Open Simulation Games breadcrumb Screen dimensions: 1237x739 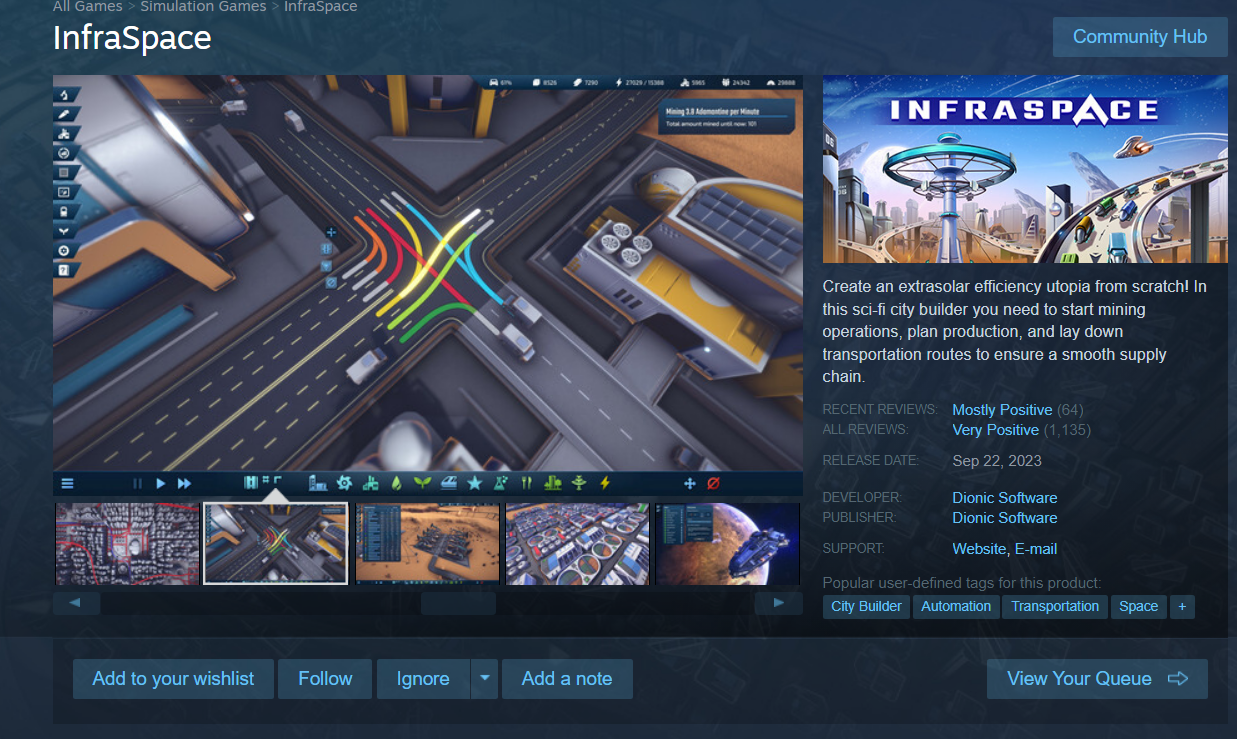pos(203,6)
